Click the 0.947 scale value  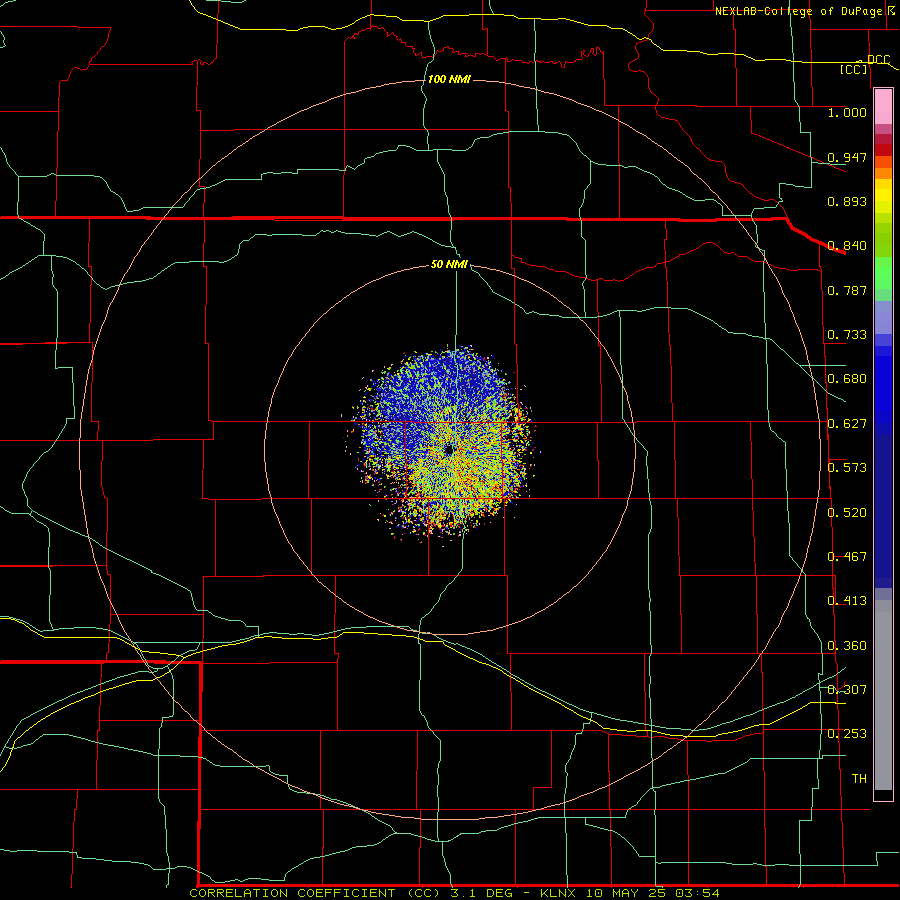coord(847,157)
